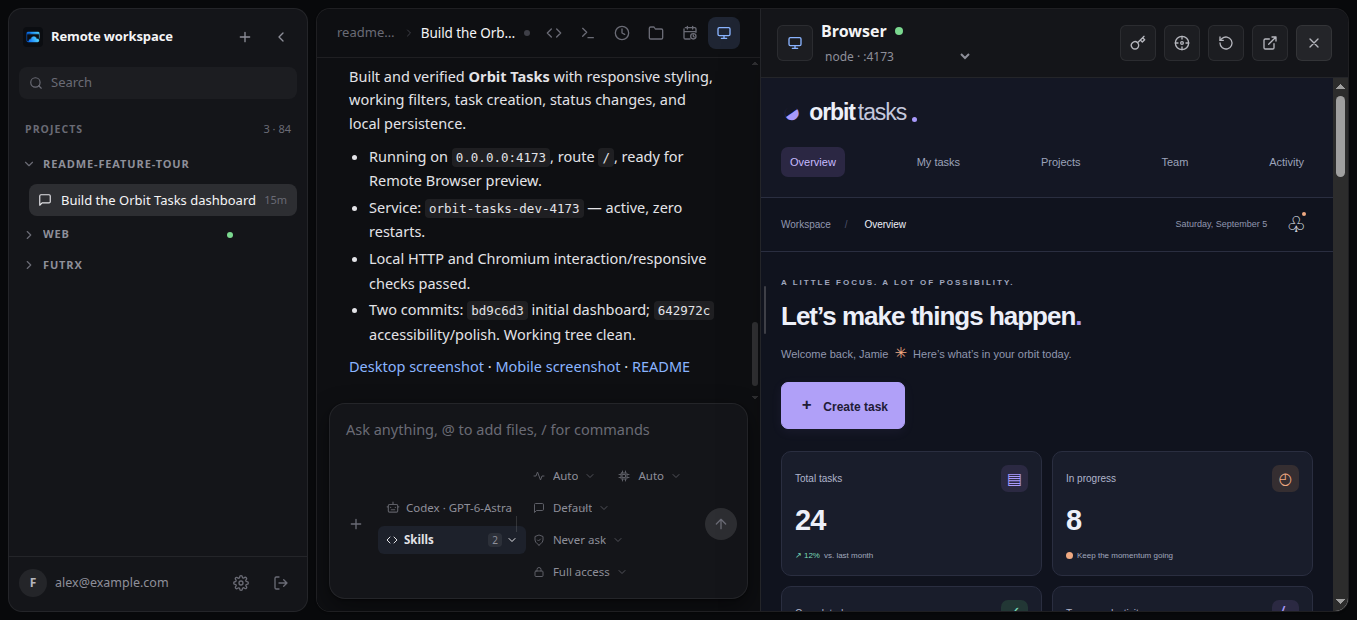The height and width of the screenshot is (620, 1357).
Task: Open the Default mode dropdown
Action: click(570, 508)
